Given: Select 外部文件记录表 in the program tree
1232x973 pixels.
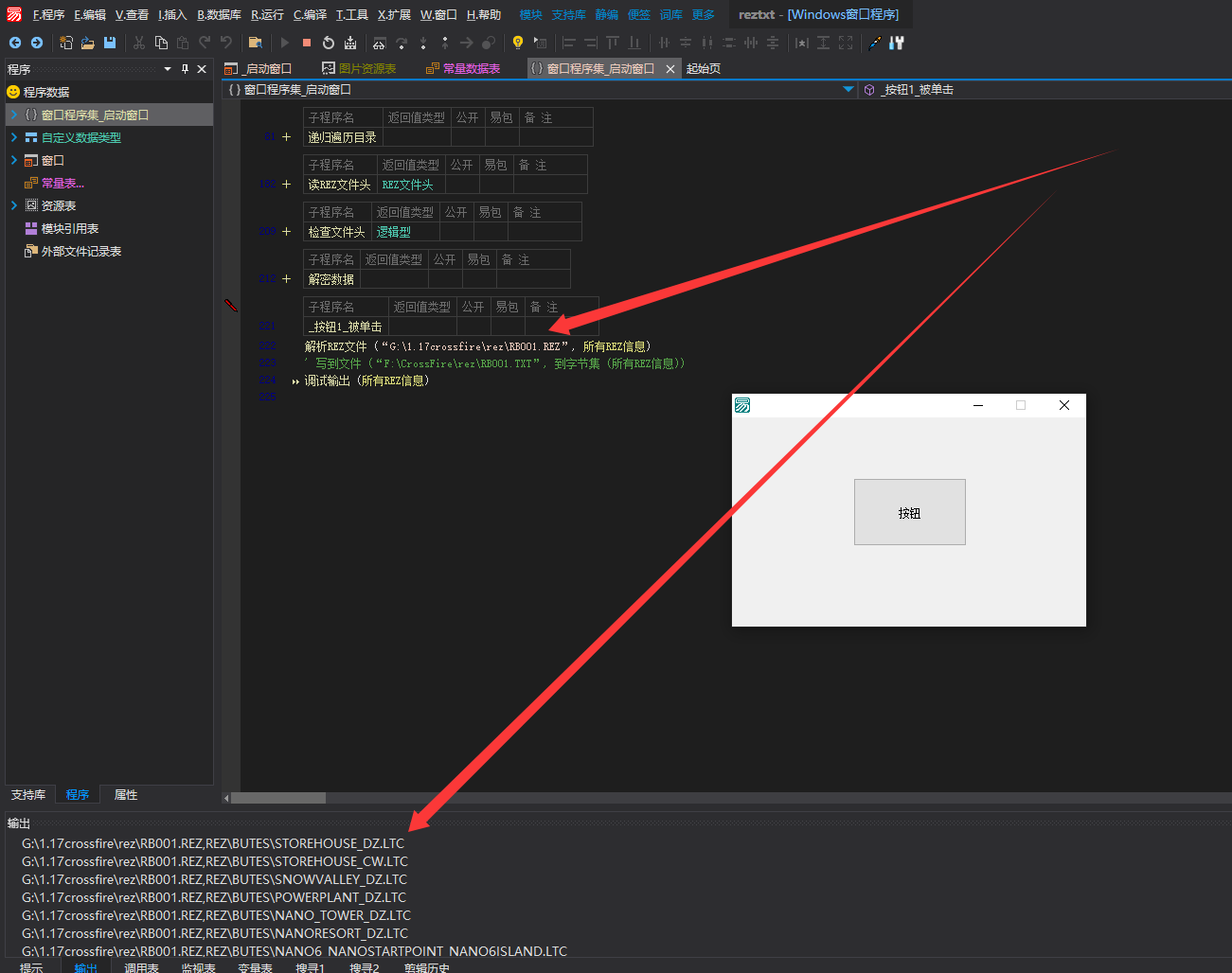Looking at the screenshot, I should tap(80, 251).
